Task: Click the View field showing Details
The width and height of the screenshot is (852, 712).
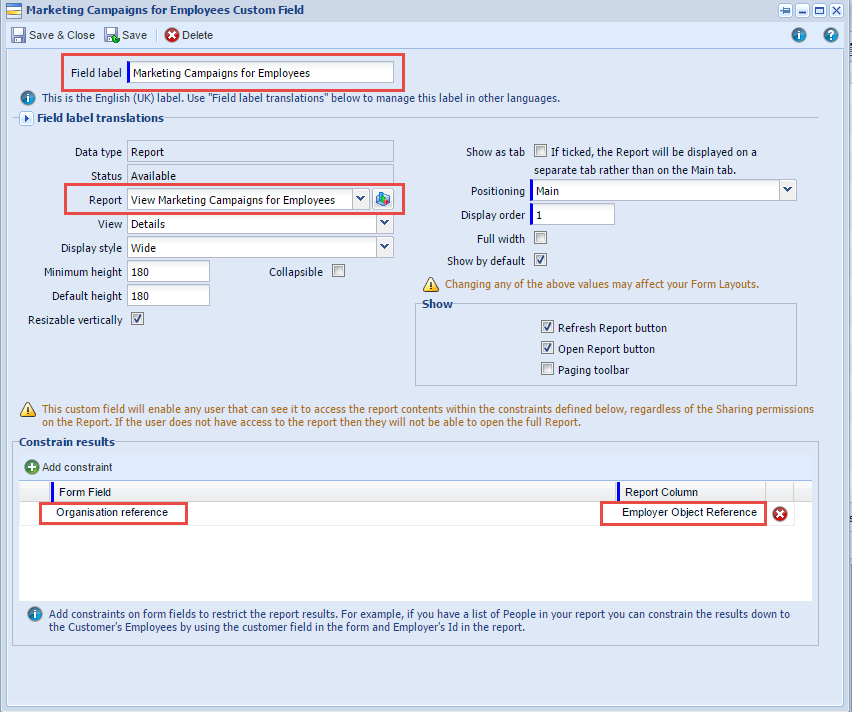Action: (x=252, y=223)
